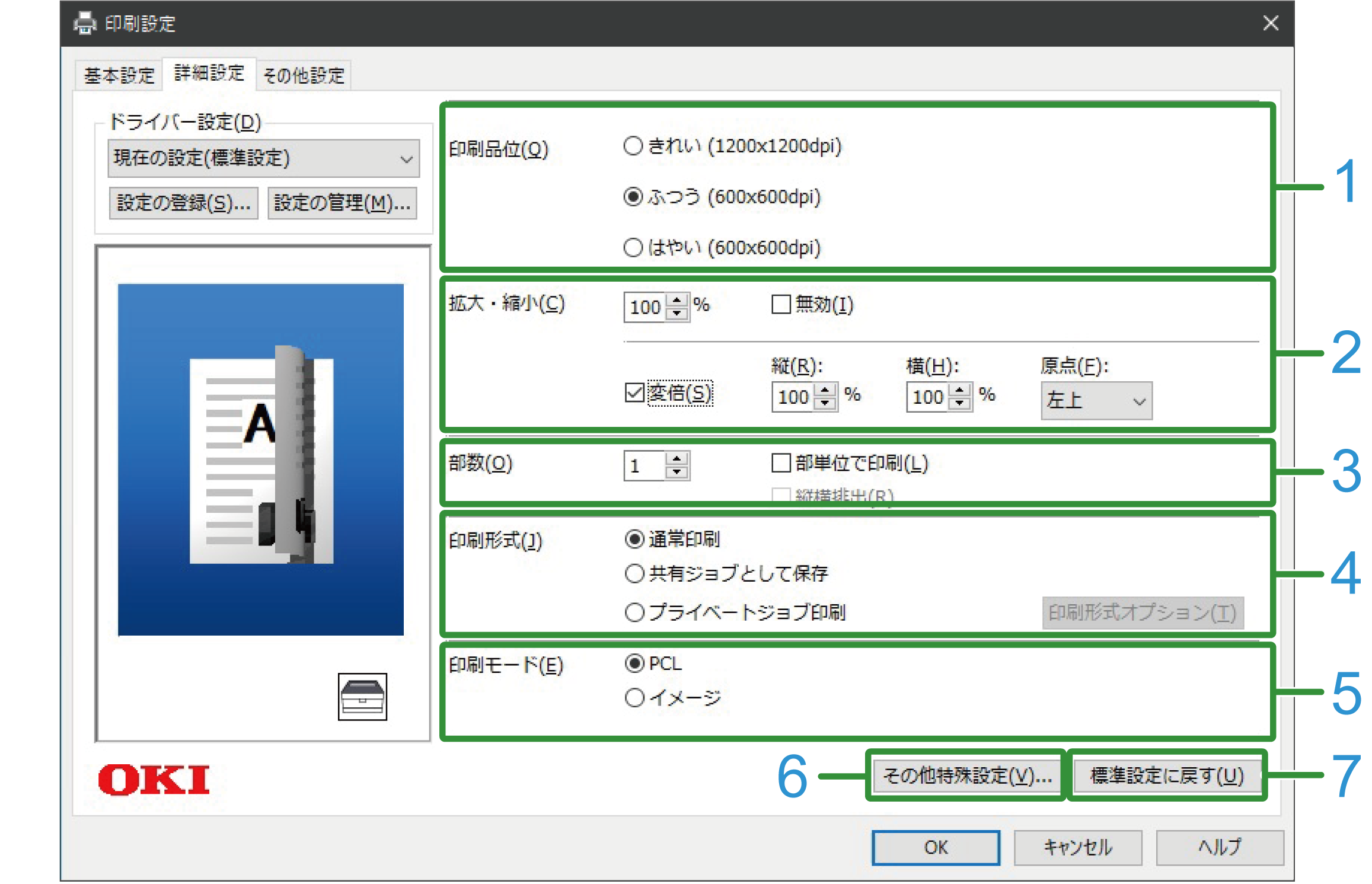Click the printer icon below the preview image
Viewport: 1372px width, 884px height.
pos(362,697)
